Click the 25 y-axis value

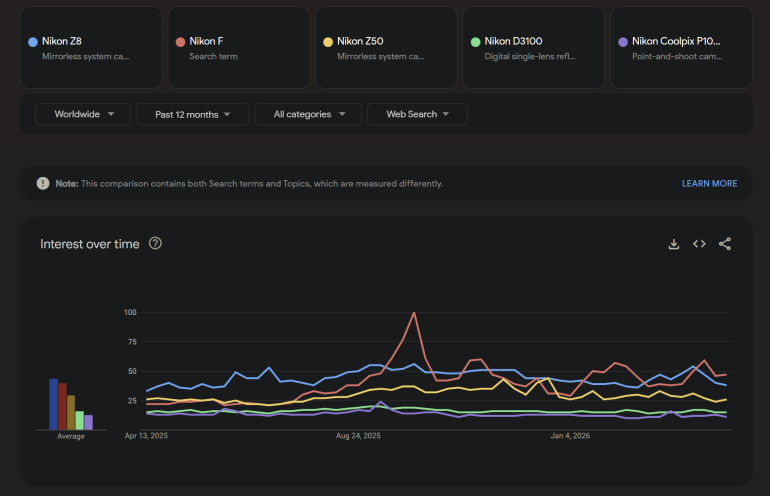(x=132, y=401)
